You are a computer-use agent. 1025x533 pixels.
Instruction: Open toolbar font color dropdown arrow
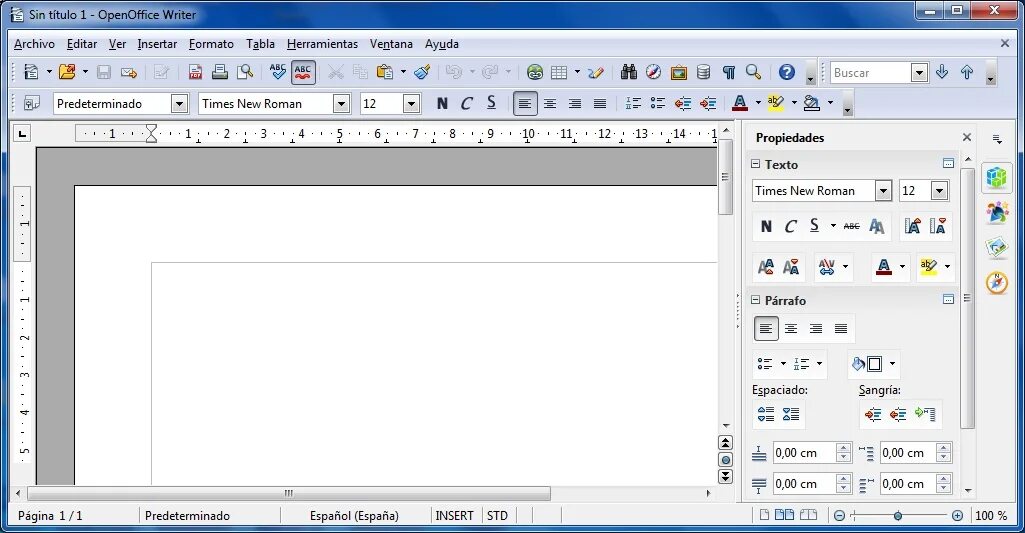tap(758, 103)
